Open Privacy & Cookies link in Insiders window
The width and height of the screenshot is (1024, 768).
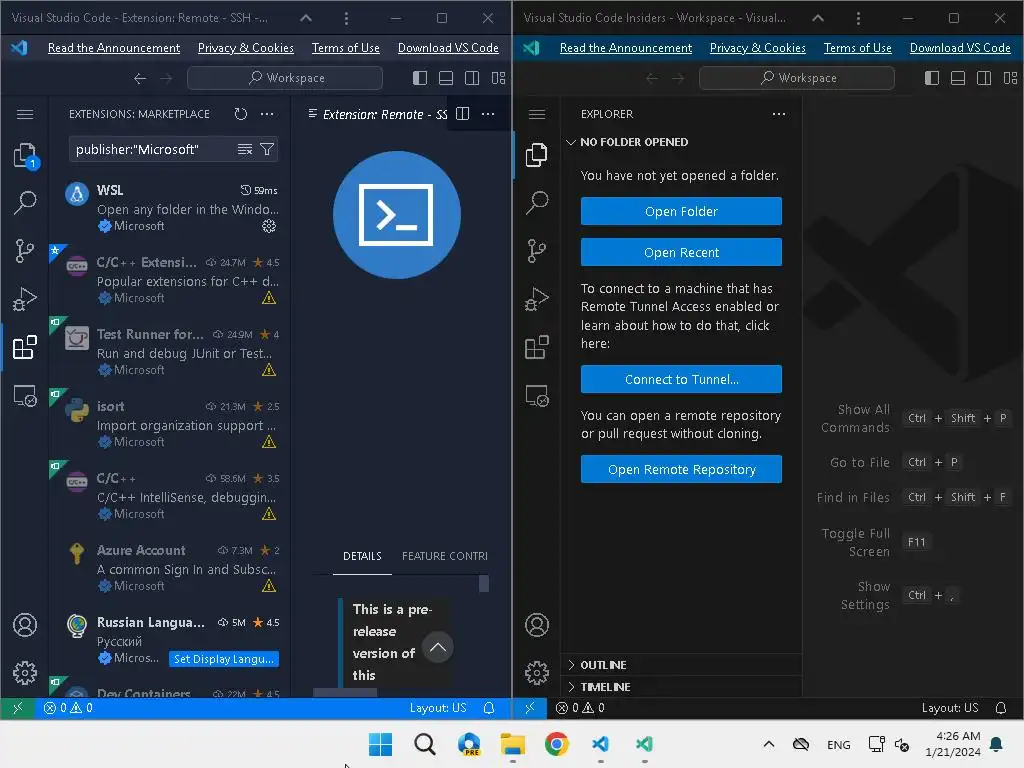coord(758,48)
